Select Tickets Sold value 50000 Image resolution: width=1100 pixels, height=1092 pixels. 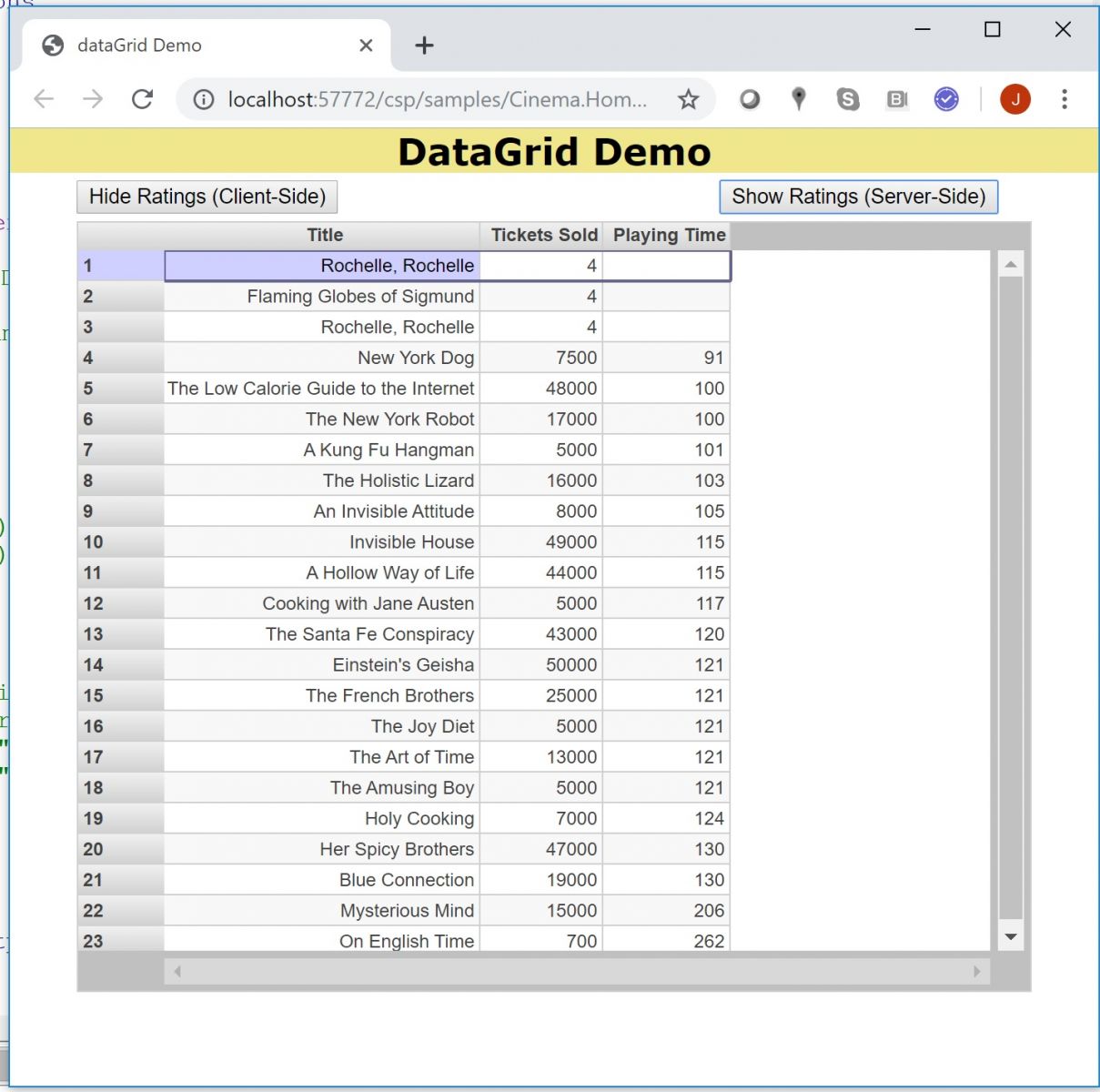(x=541, y=665)
